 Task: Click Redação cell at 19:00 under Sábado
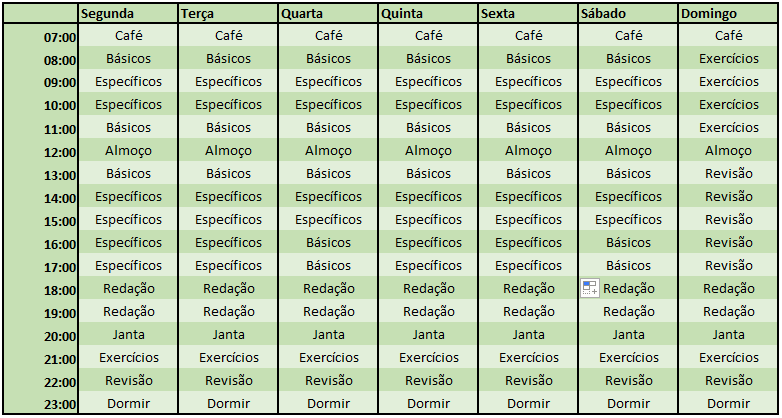[628, 311]
